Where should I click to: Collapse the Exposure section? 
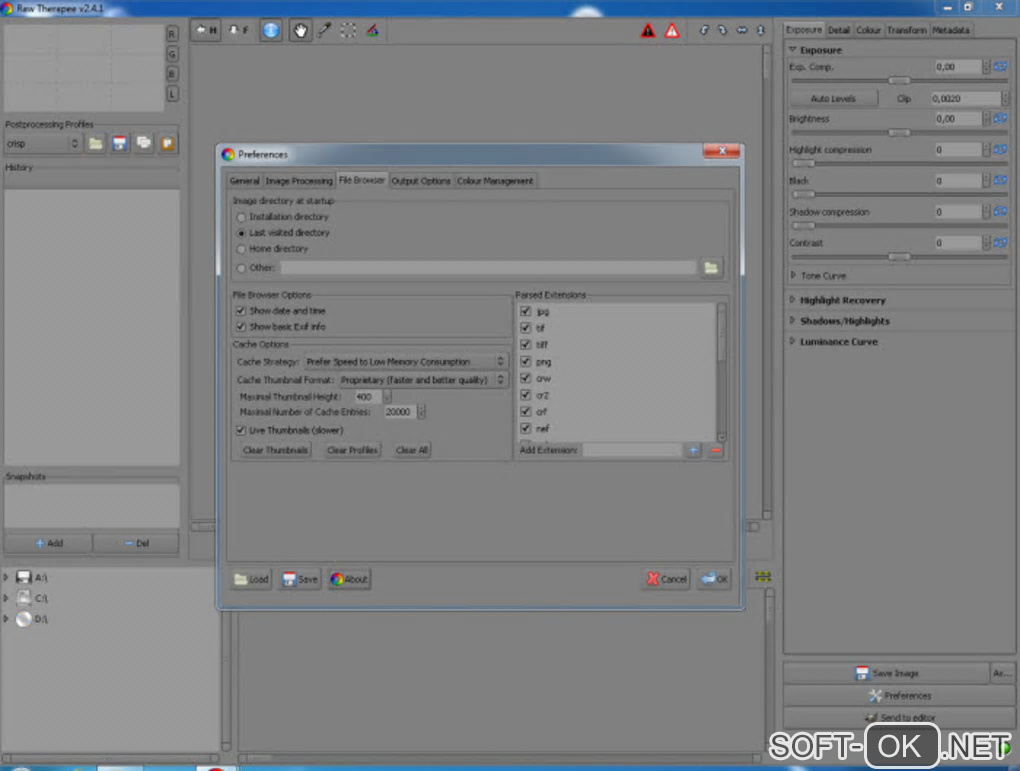[x=792, y=49]
